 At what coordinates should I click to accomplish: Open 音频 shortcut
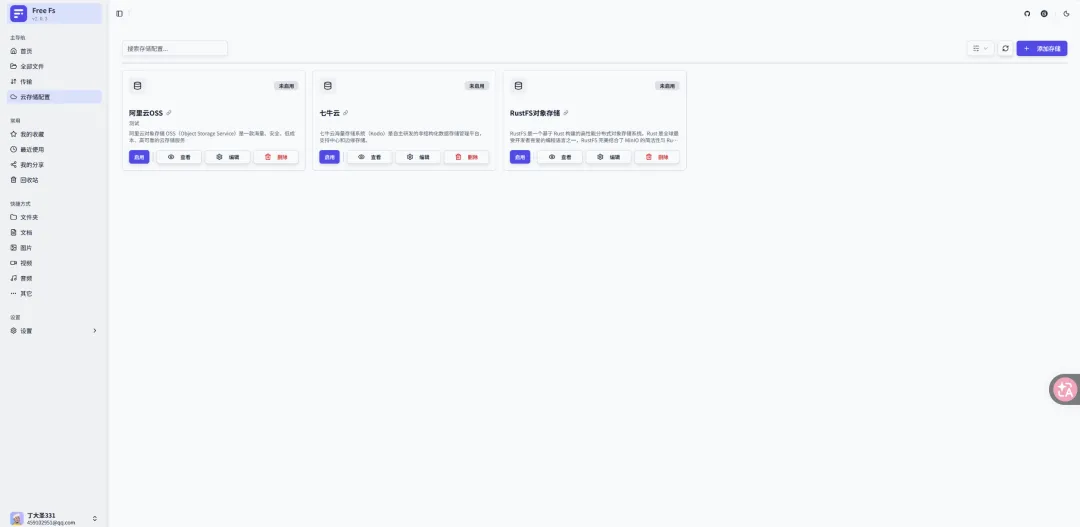[x=54, y=278]
